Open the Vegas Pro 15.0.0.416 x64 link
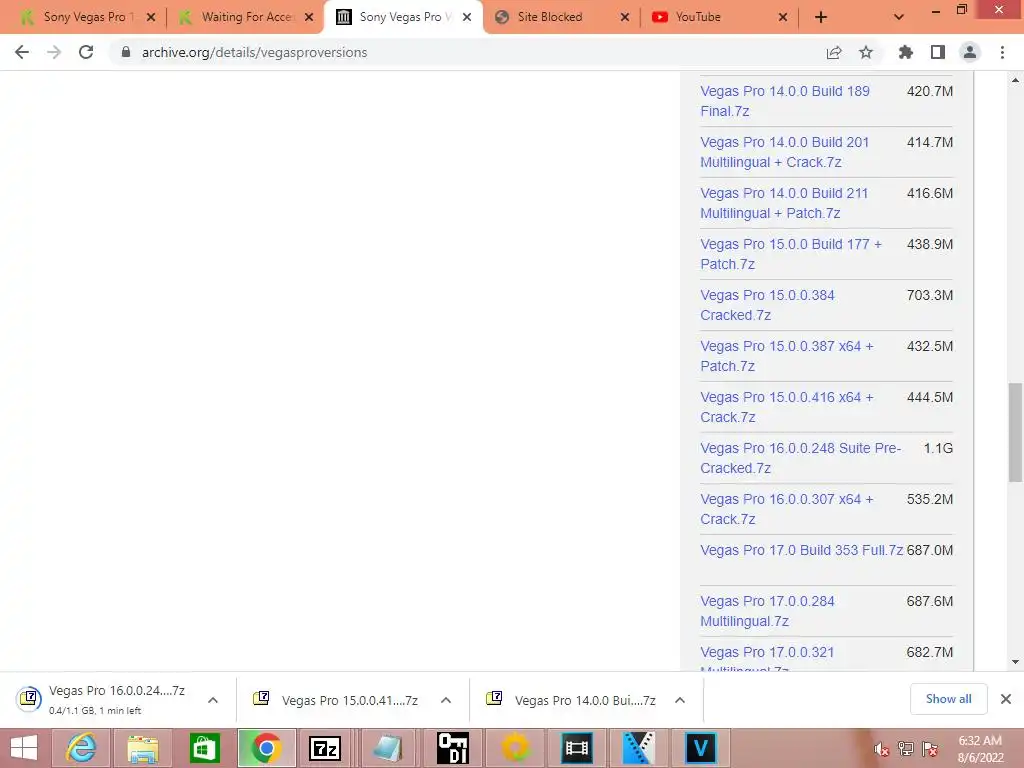Image resolution: width=1024 pixels, height=768 pixels. [787, 407]
